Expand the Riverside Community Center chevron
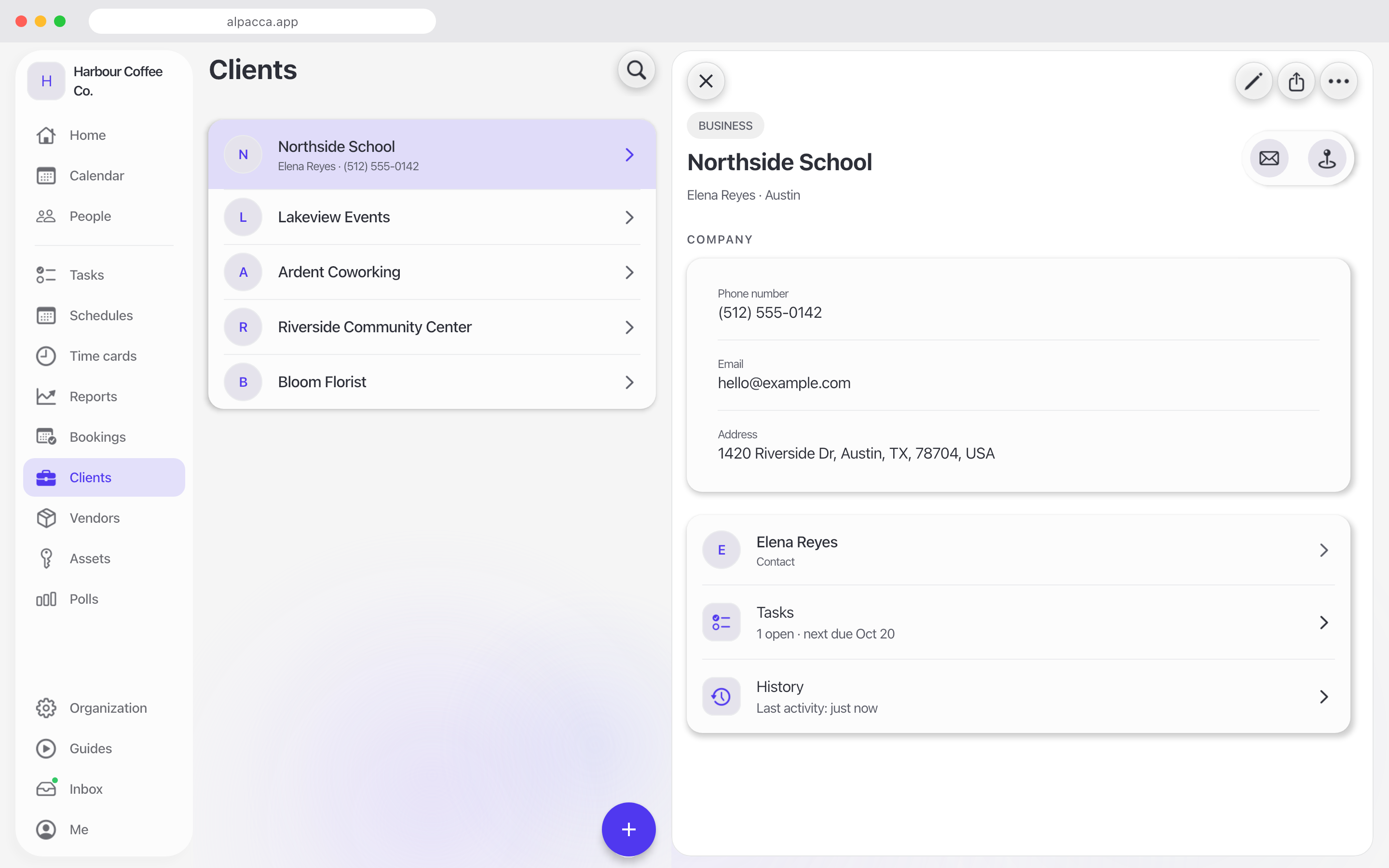 630,327
